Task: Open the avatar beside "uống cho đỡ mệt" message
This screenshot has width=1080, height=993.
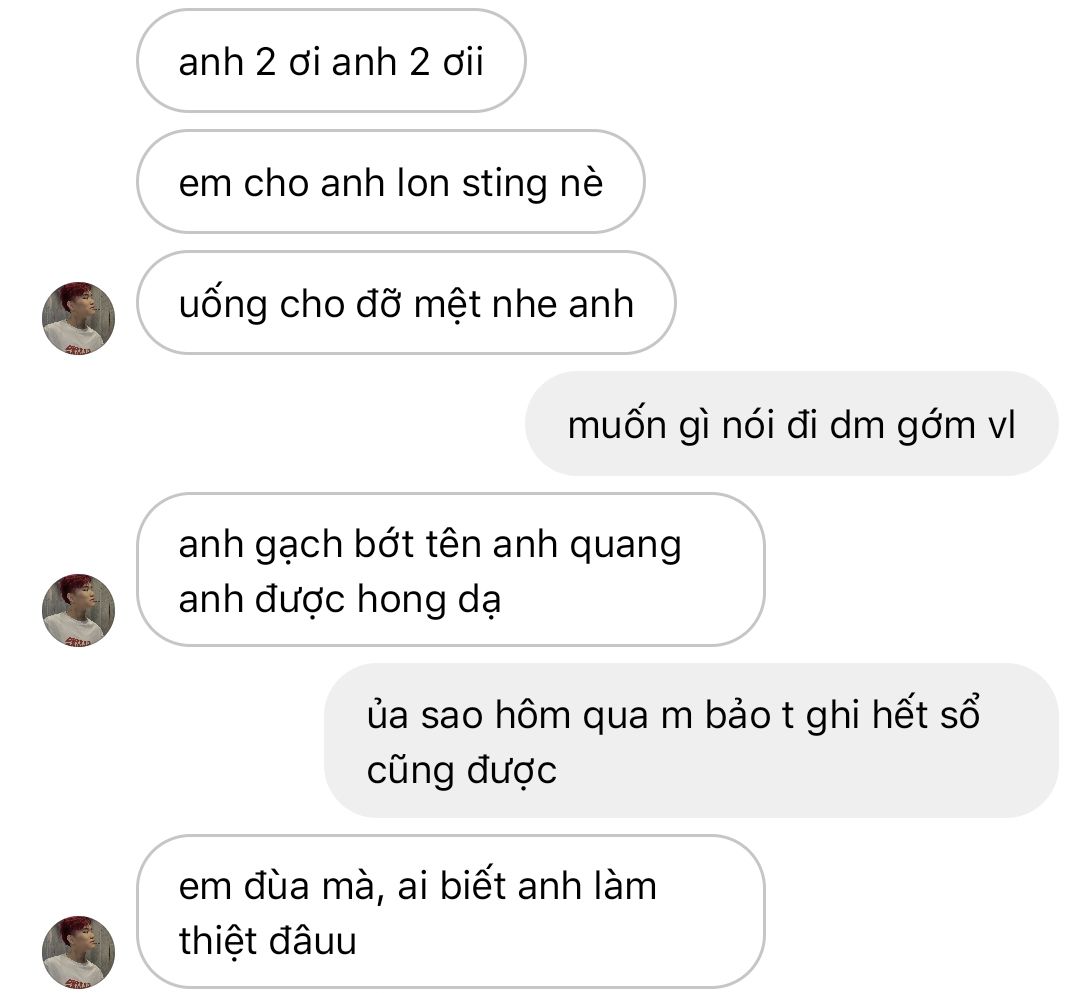Action: pos(79,318)
